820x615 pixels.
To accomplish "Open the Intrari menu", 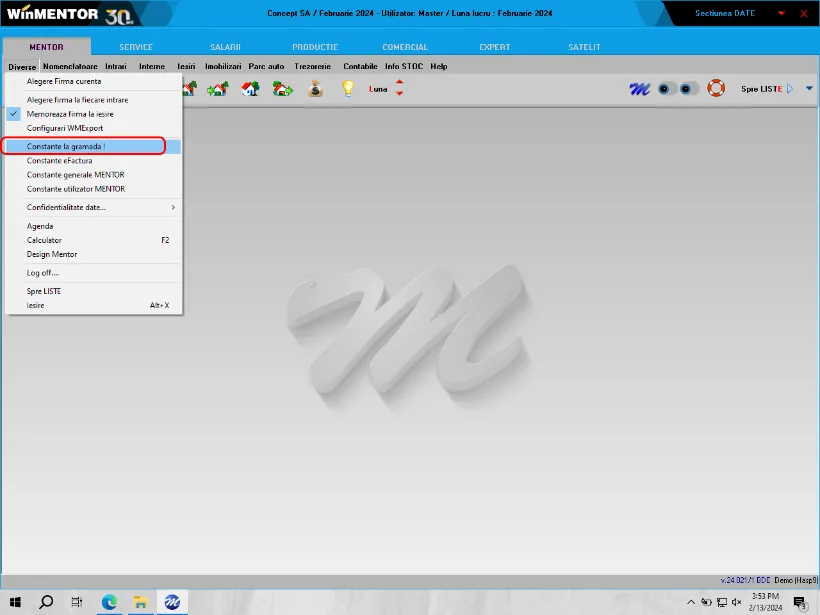I will tap(116, 66).
